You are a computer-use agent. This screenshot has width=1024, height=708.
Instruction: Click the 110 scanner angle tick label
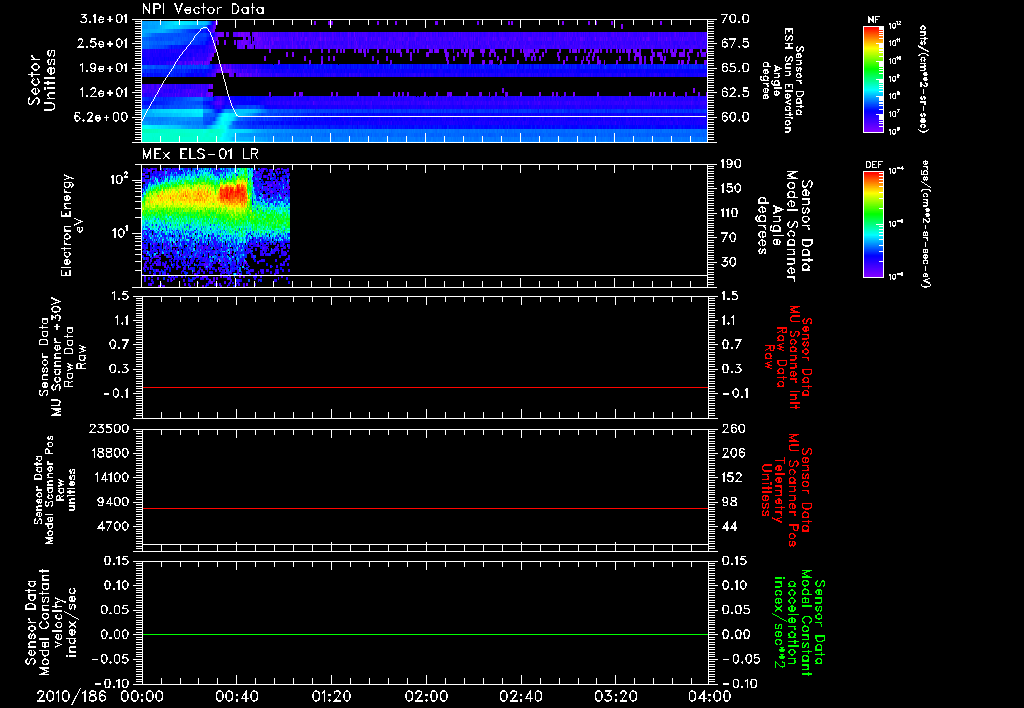click(731, 212)
